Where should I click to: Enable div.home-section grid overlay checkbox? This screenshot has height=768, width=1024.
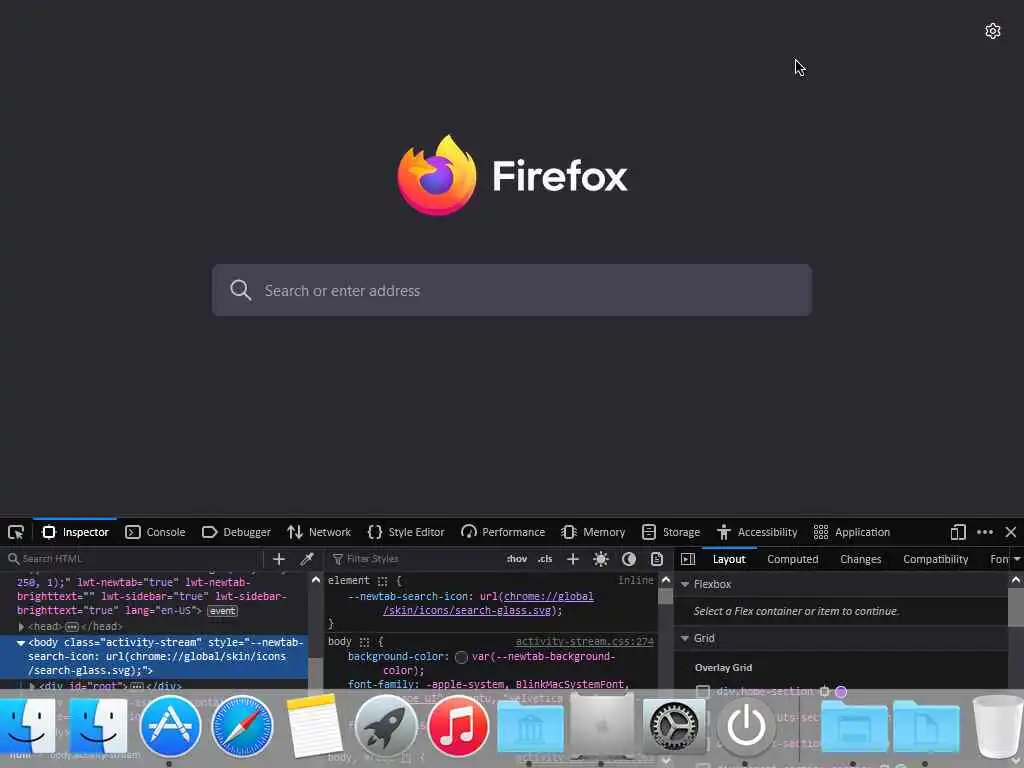[703, 691]
